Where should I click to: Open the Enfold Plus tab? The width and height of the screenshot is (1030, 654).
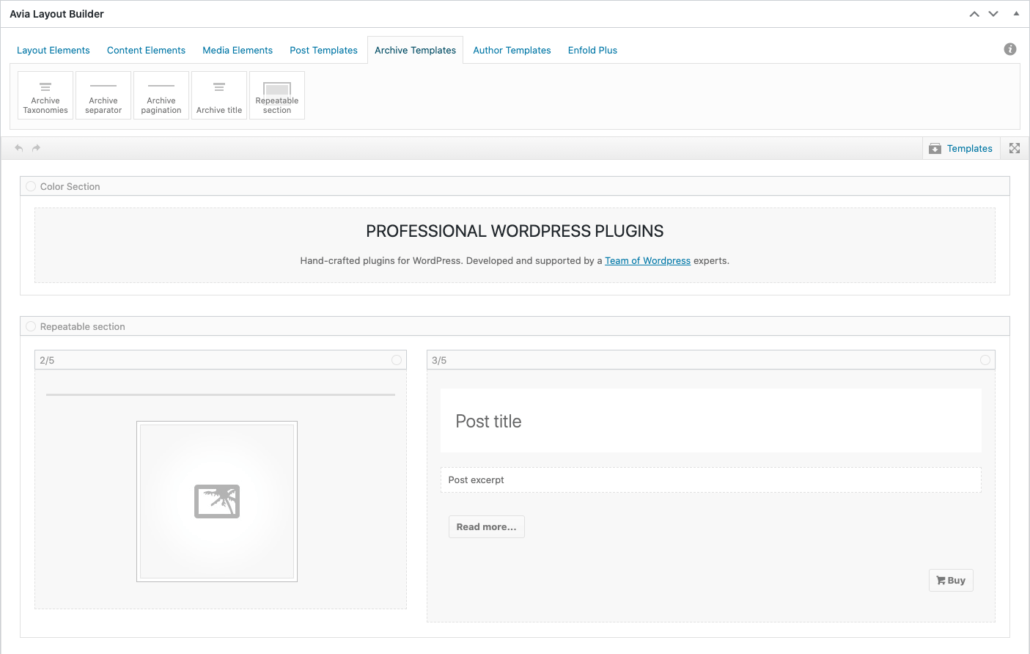593,50
